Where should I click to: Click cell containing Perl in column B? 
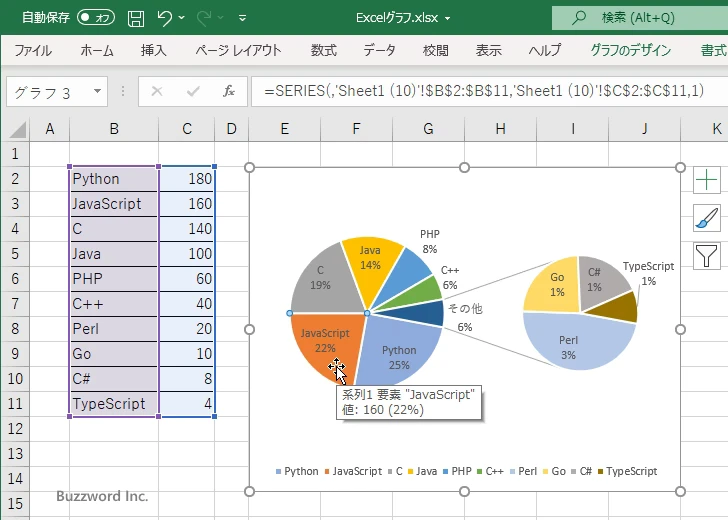[x=114, y=329]
